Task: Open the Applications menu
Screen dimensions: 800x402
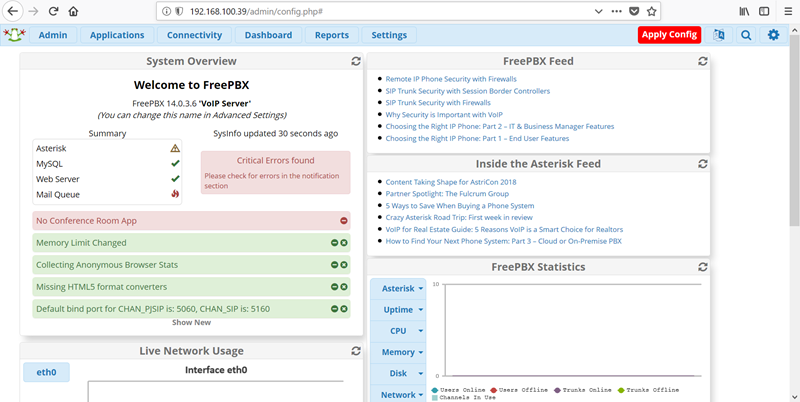Action: (x=117, y=35)
